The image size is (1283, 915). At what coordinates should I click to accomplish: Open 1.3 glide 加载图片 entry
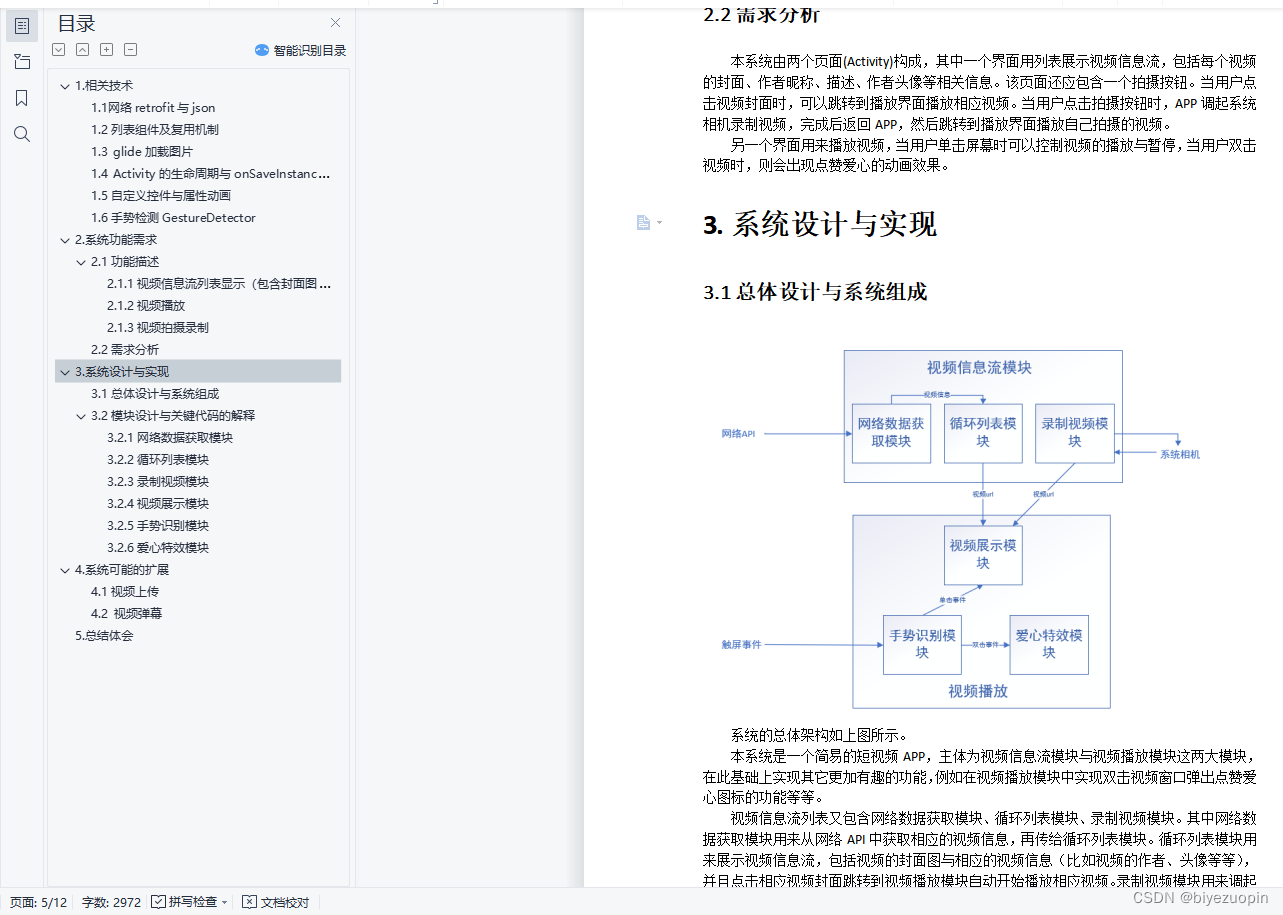point(142,152)
